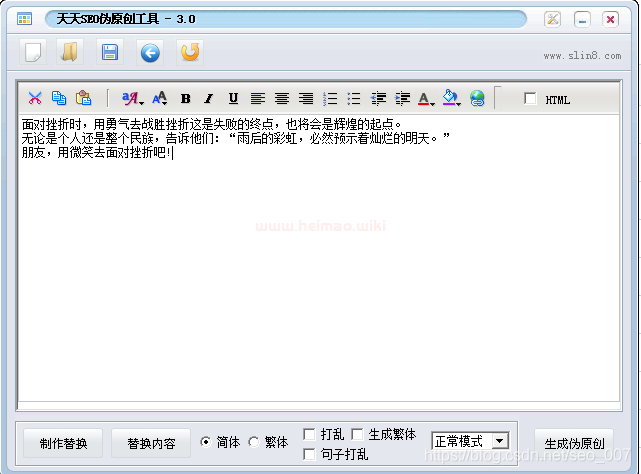The width and height of the screenshot is (641, 474).
Task: Enable the 句子打乱 option
Action: 309,454
